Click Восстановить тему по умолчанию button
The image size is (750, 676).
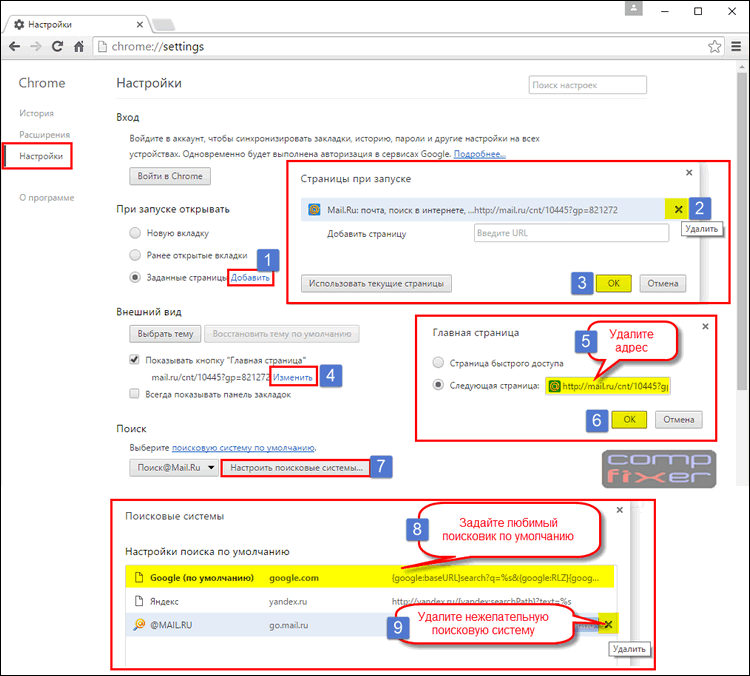coord(282,333)
